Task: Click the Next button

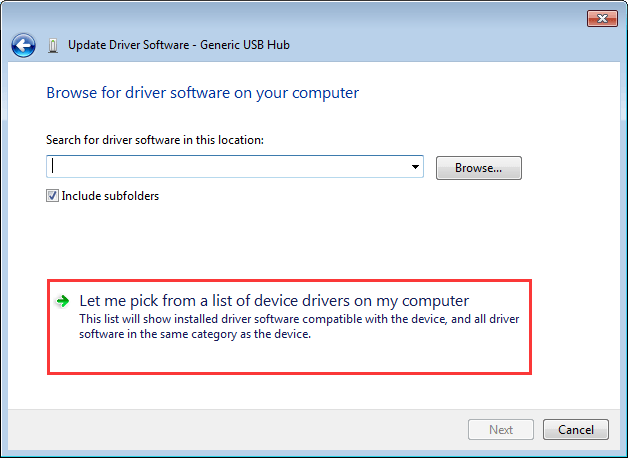Action: click(501, 430)
